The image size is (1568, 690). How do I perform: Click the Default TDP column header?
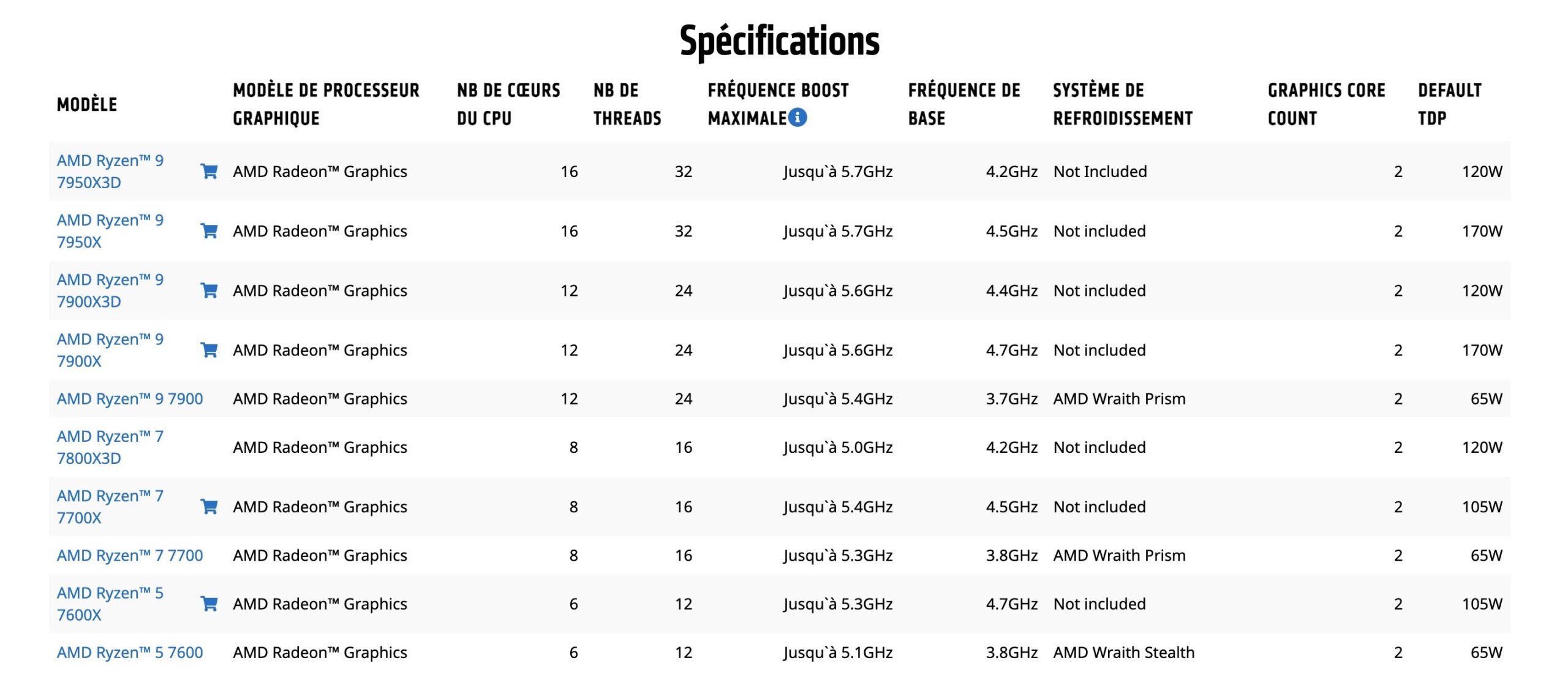tap(1449, 104)
